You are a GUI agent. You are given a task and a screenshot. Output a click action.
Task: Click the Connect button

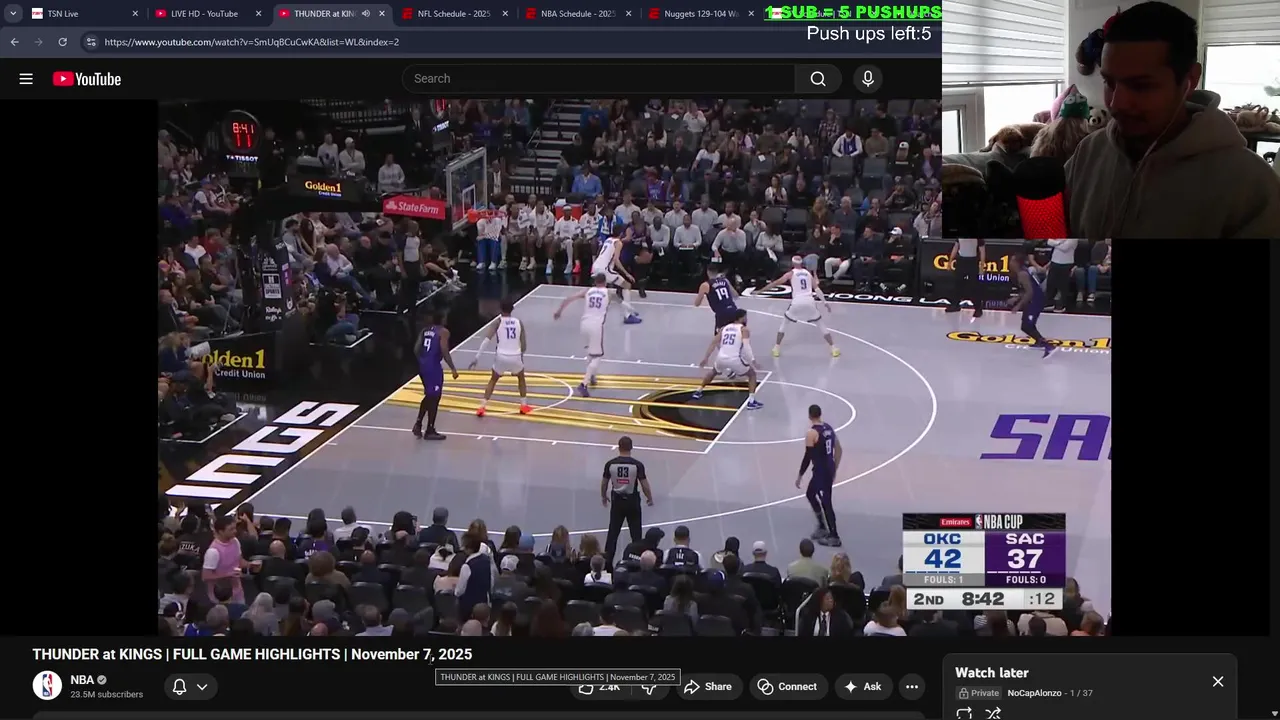click(x=788, y=687)
